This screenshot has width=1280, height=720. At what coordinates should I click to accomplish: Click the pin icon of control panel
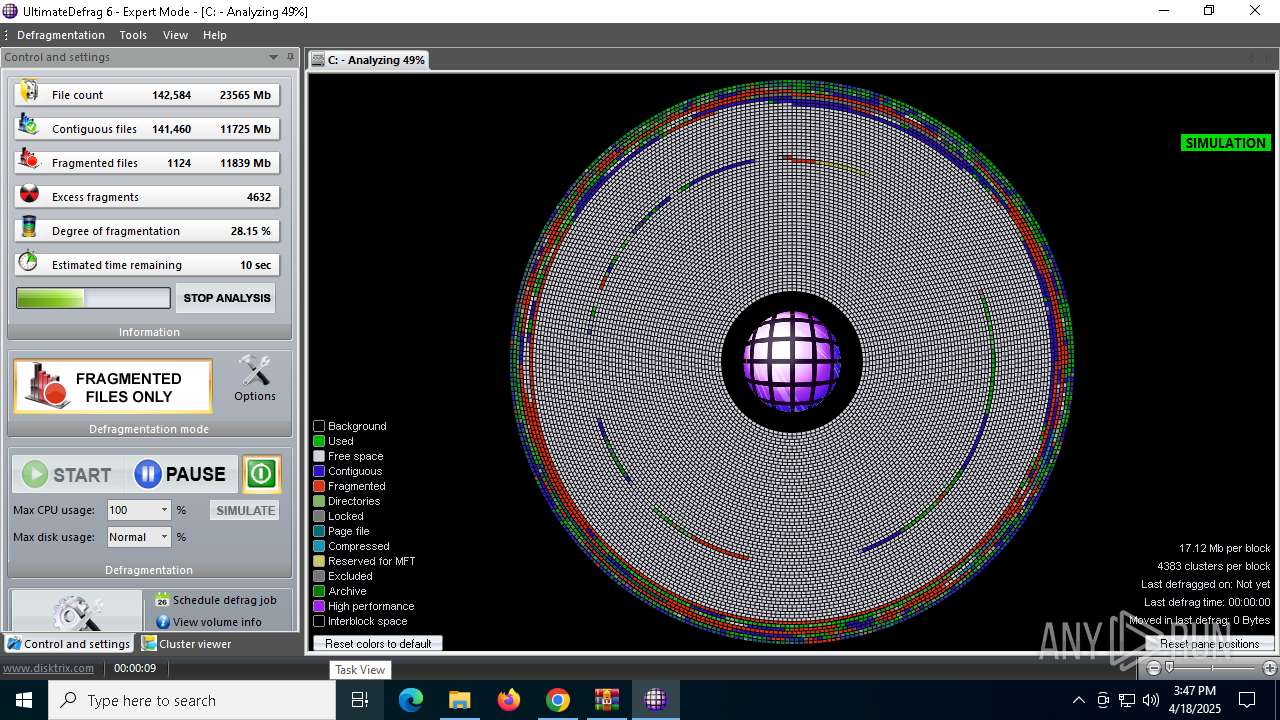[x=290, y=57]
